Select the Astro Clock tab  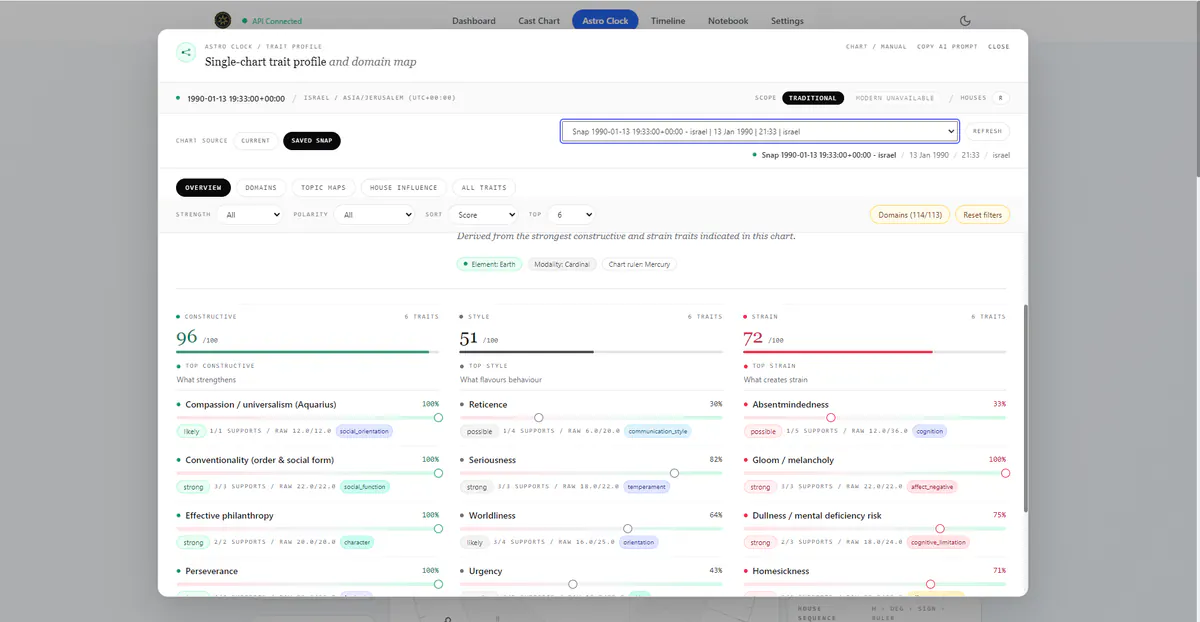point(605,20)
